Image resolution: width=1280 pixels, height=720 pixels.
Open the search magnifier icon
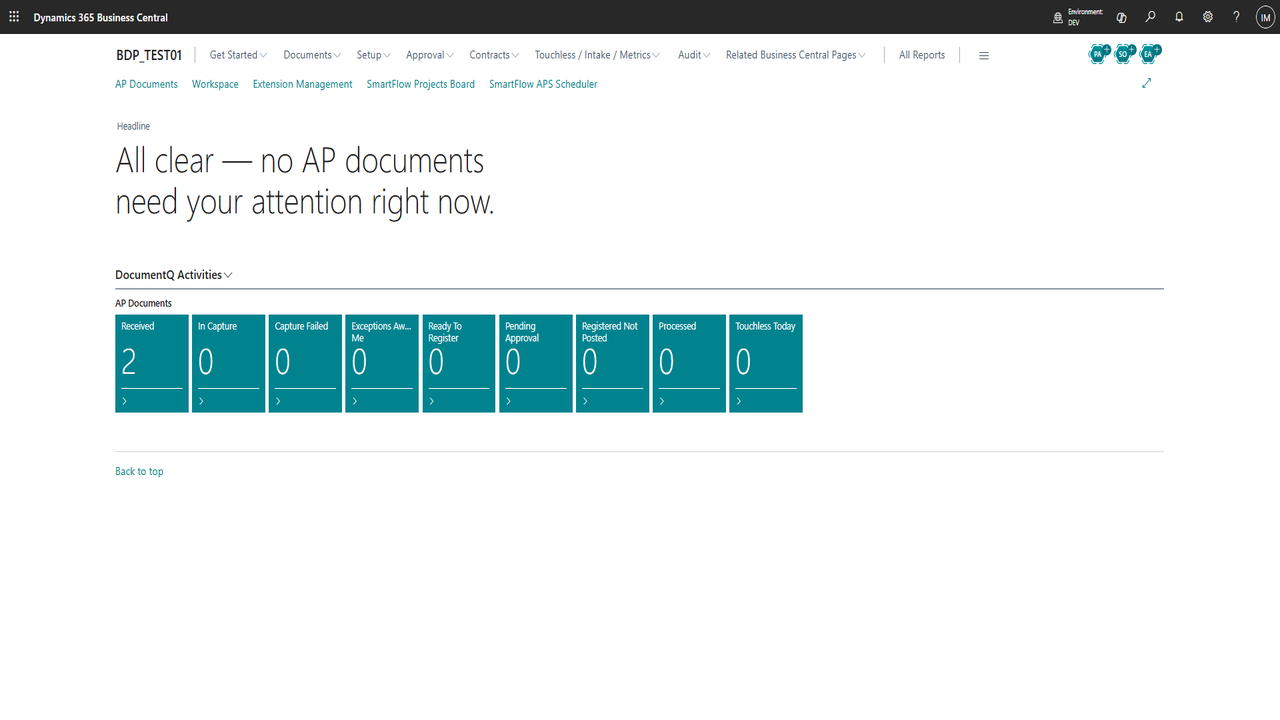tap(1151, 17)
